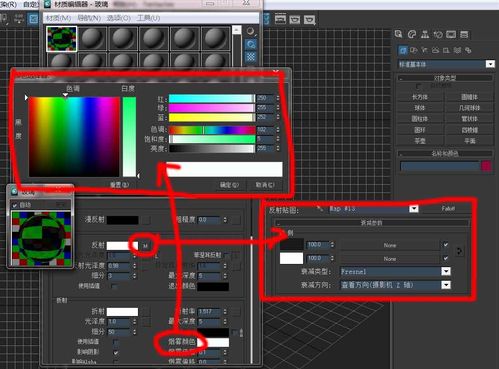499x369 pixels.
Task: Collapse the 名称和颜色 rollout
Action: [x=445, y=154]
